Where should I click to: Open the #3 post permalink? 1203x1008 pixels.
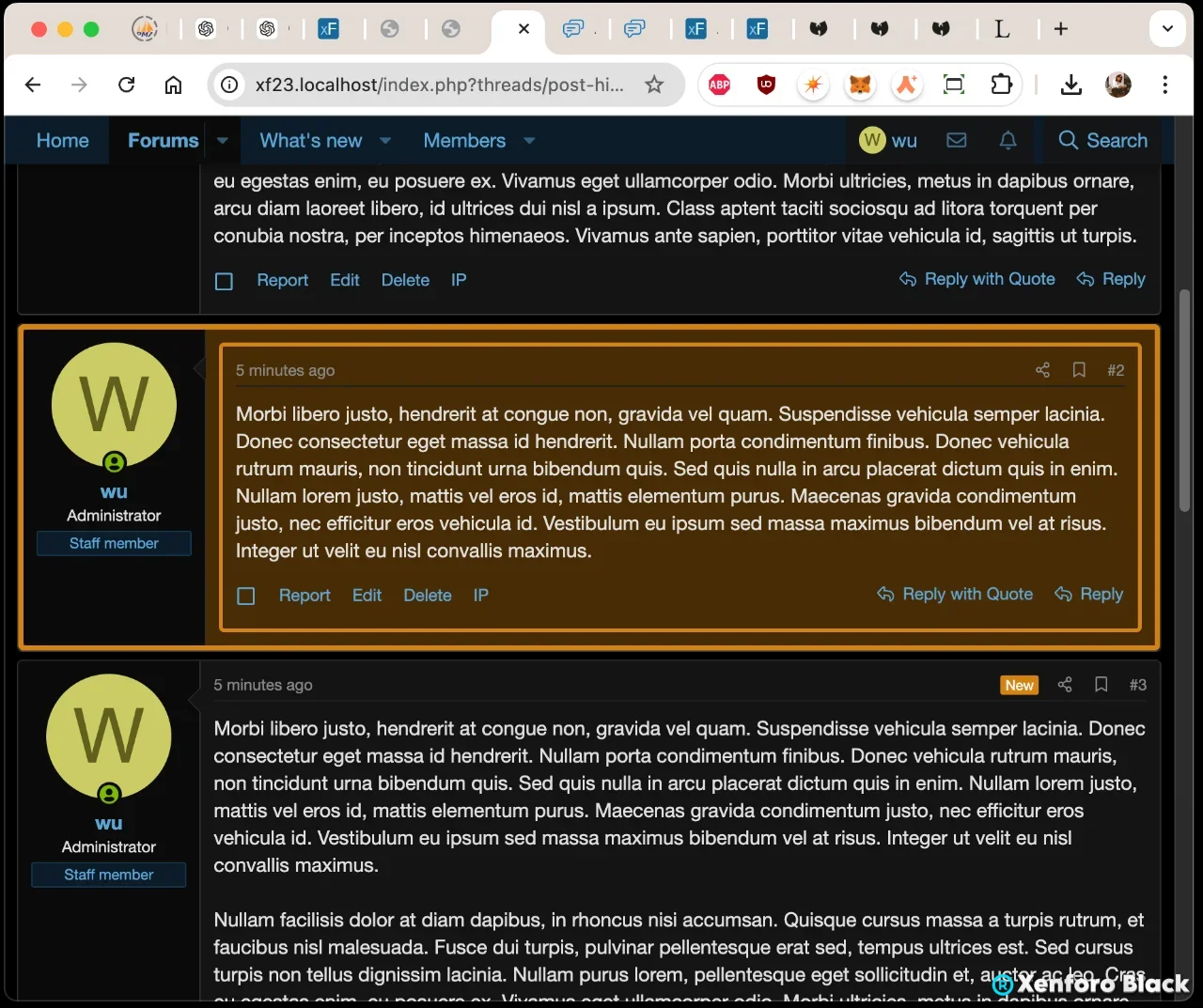tap(1138, 685)
